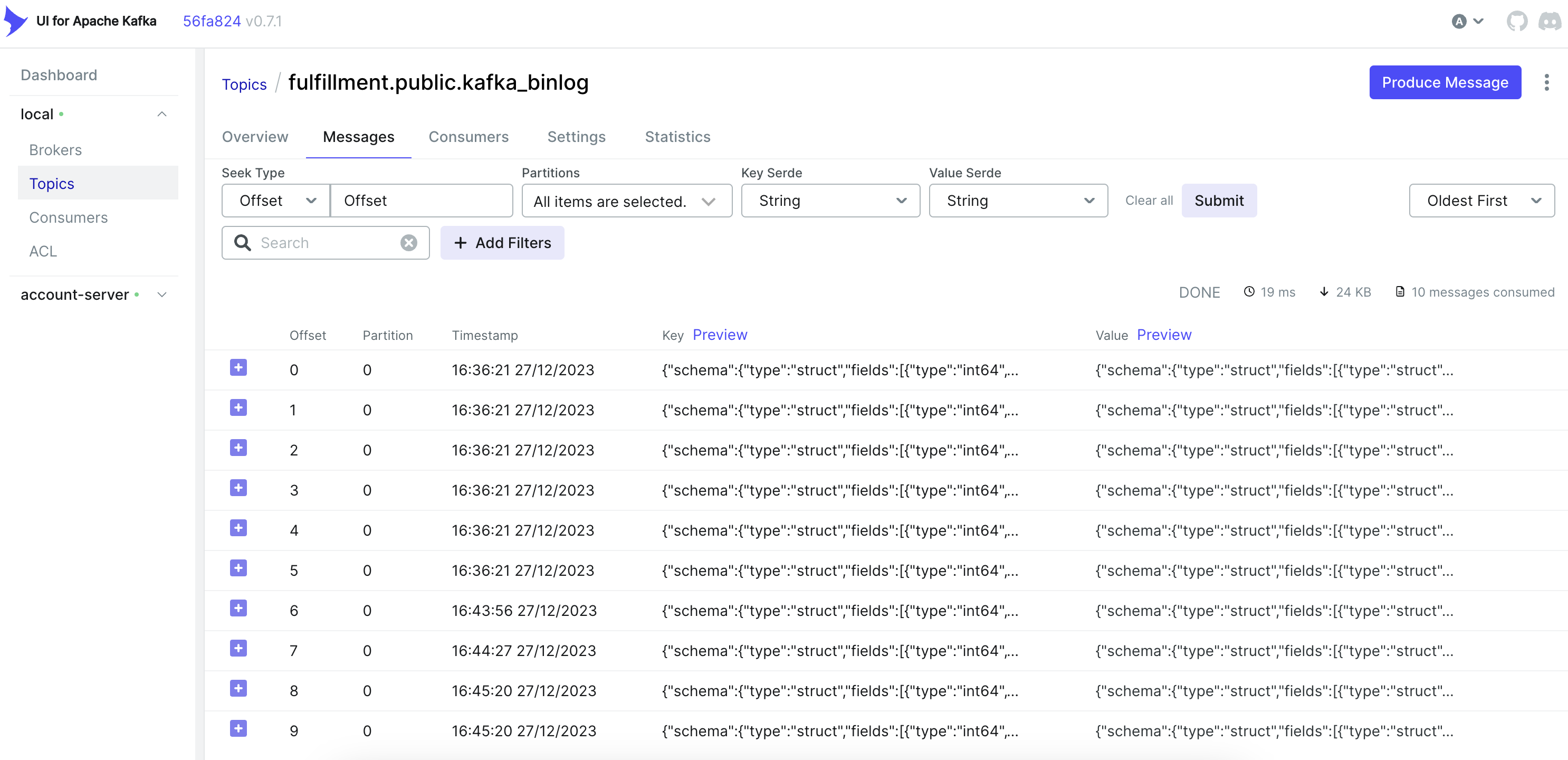Viewport: 1568px width, 760px height.
Task: Open Topics in the sidebar
Action: (x=98, y=183)
